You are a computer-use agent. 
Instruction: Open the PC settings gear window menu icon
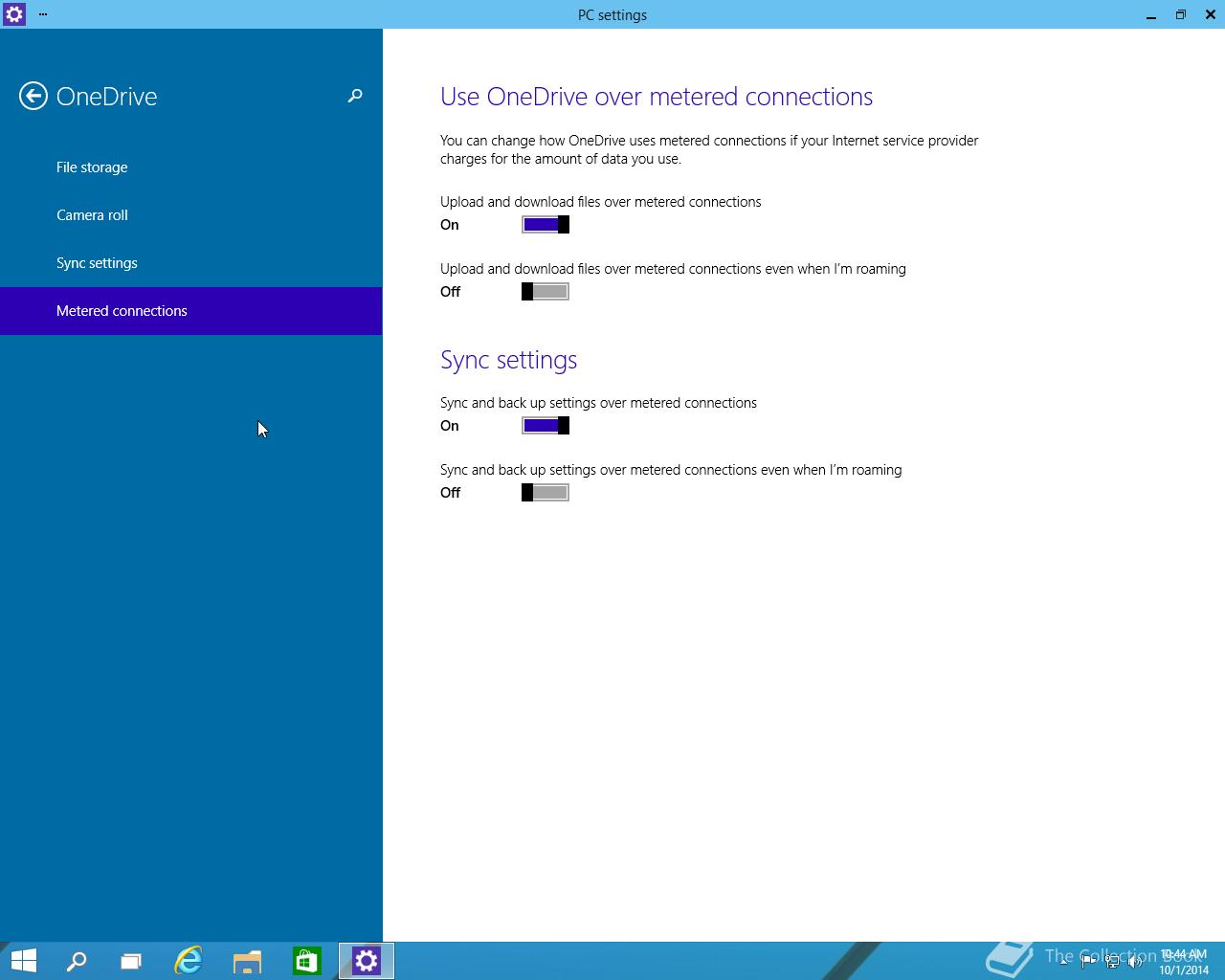pyautogui.click(x=14, y=14)
